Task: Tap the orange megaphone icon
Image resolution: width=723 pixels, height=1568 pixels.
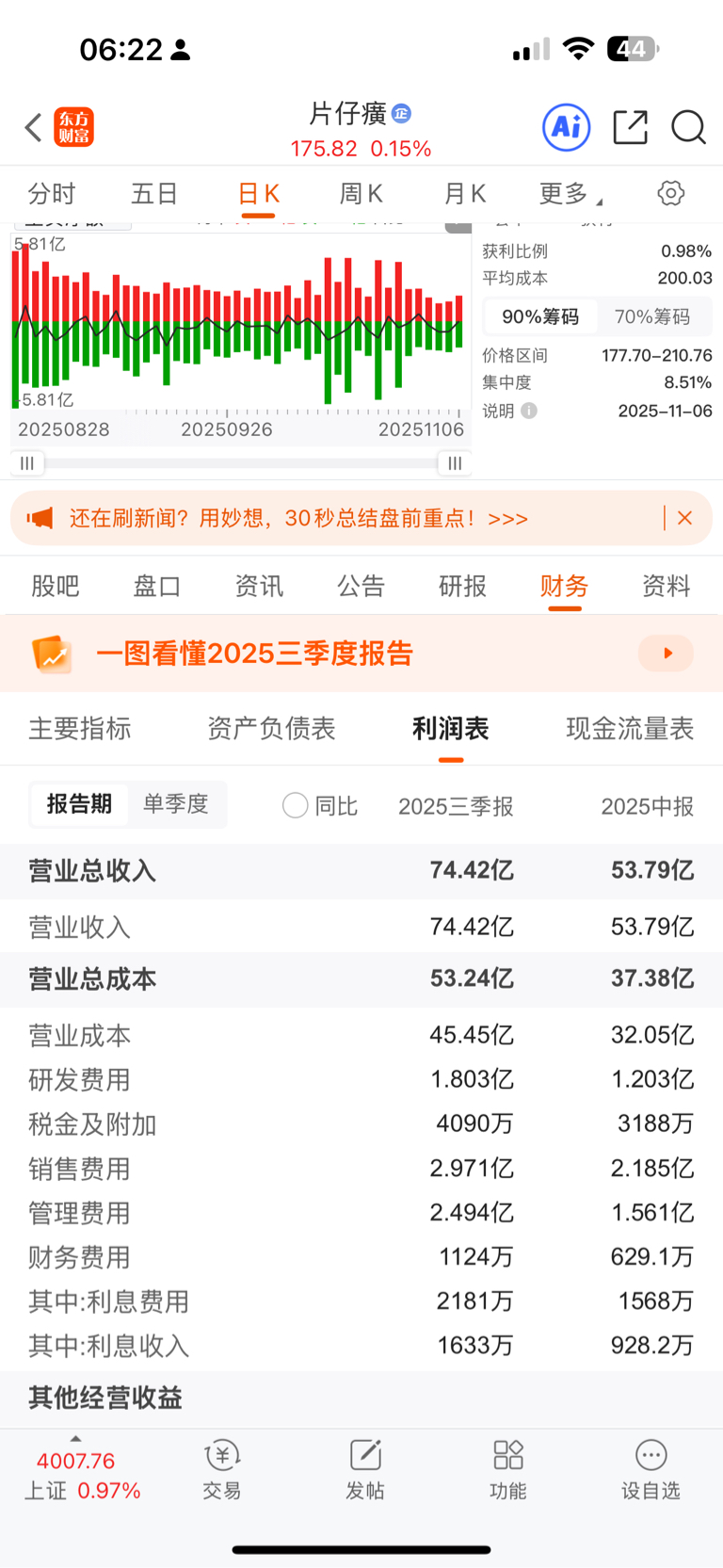Action: [x=40, y=518]
